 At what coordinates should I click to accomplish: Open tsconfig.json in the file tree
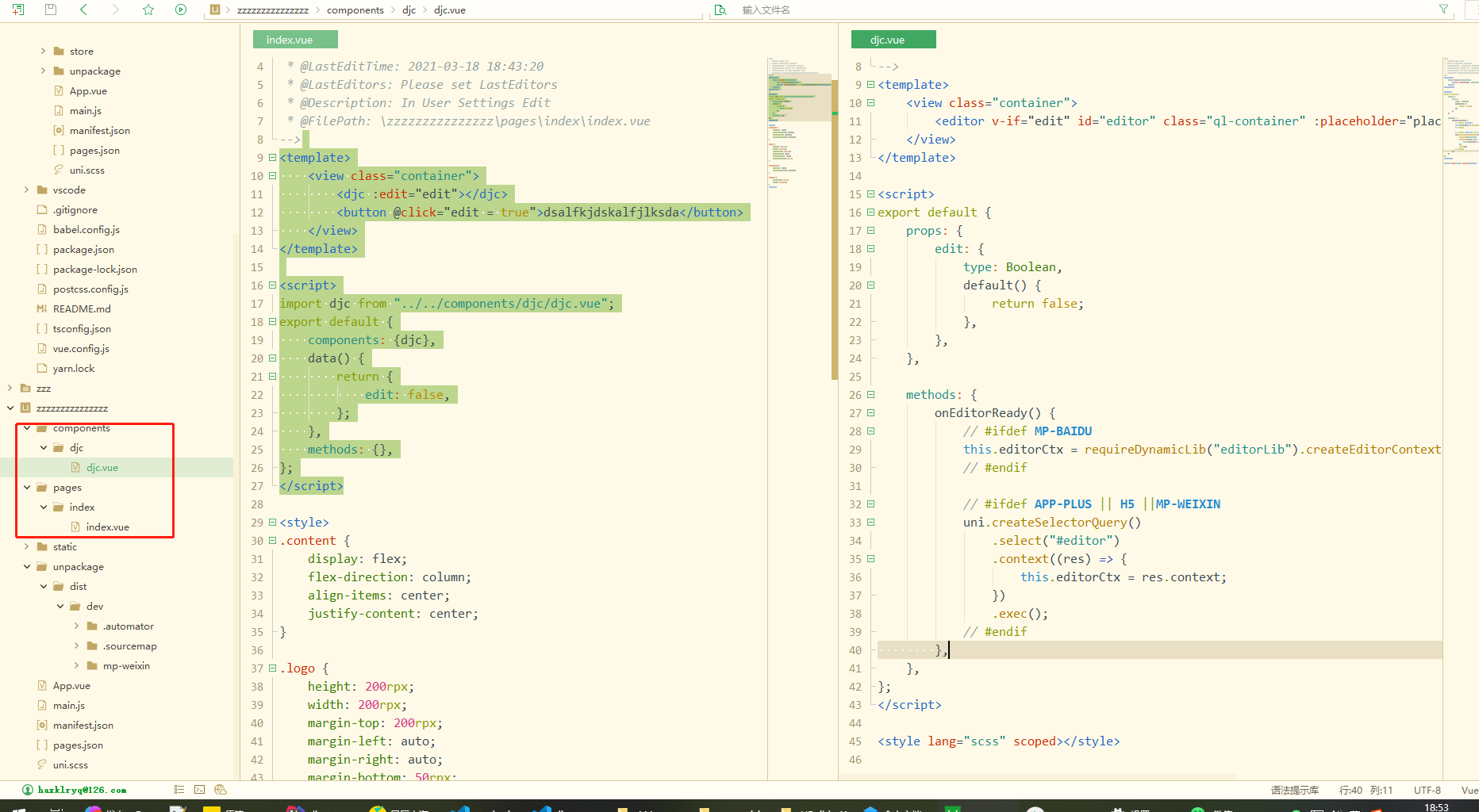click(x=82, y=328)
